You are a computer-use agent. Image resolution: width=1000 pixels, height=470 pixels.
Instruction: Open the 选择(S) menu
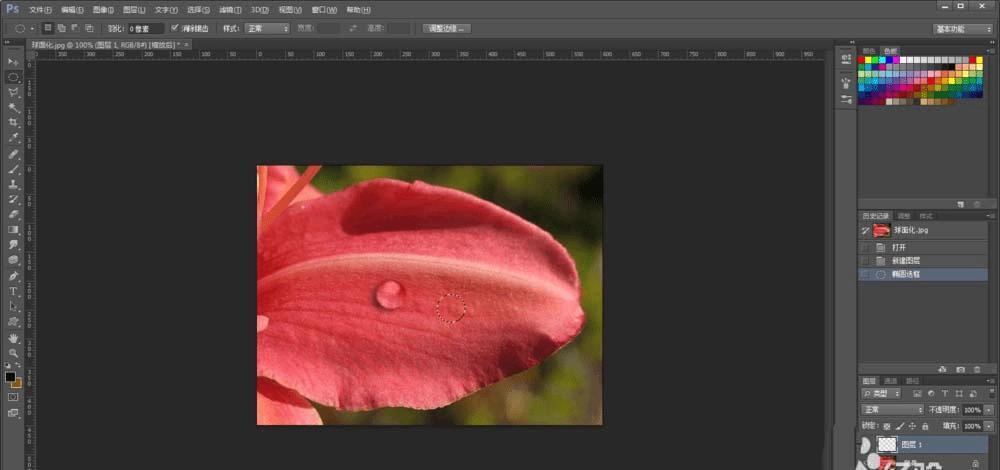pyautogui.click(x=198, y=8)
